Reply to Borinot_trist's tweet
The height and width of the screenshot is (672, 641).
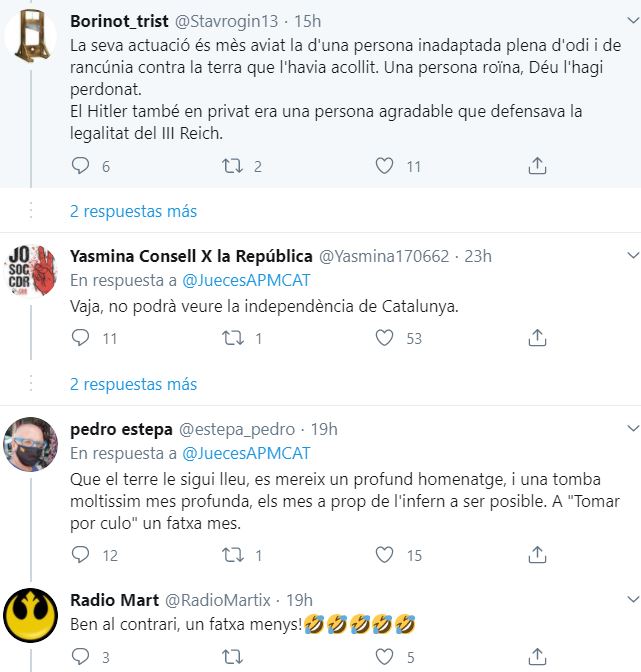point(82,166)
